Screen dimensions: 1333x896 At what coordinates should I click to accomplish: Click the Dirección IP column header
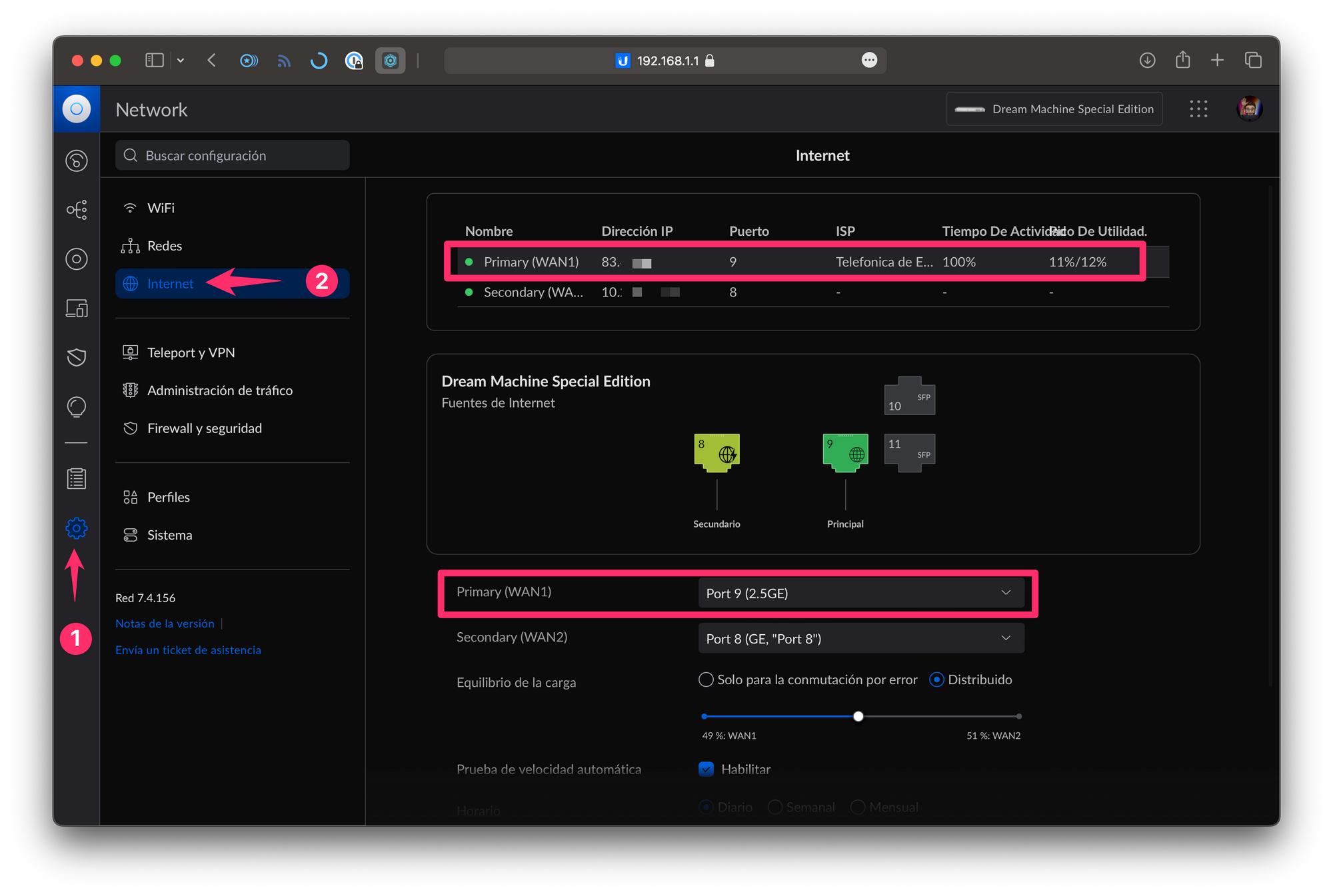pyautogui.click(x=637, y=231)
